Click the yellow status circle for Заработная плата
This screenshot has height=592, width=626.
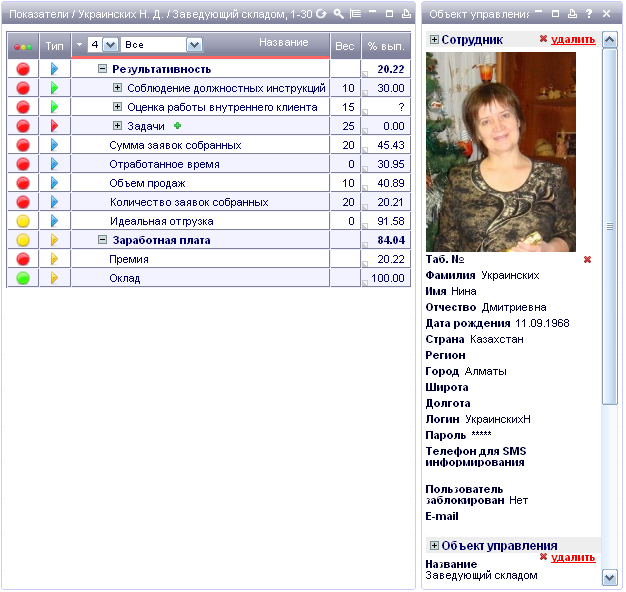pyautogui.click(x=23, y=240)
